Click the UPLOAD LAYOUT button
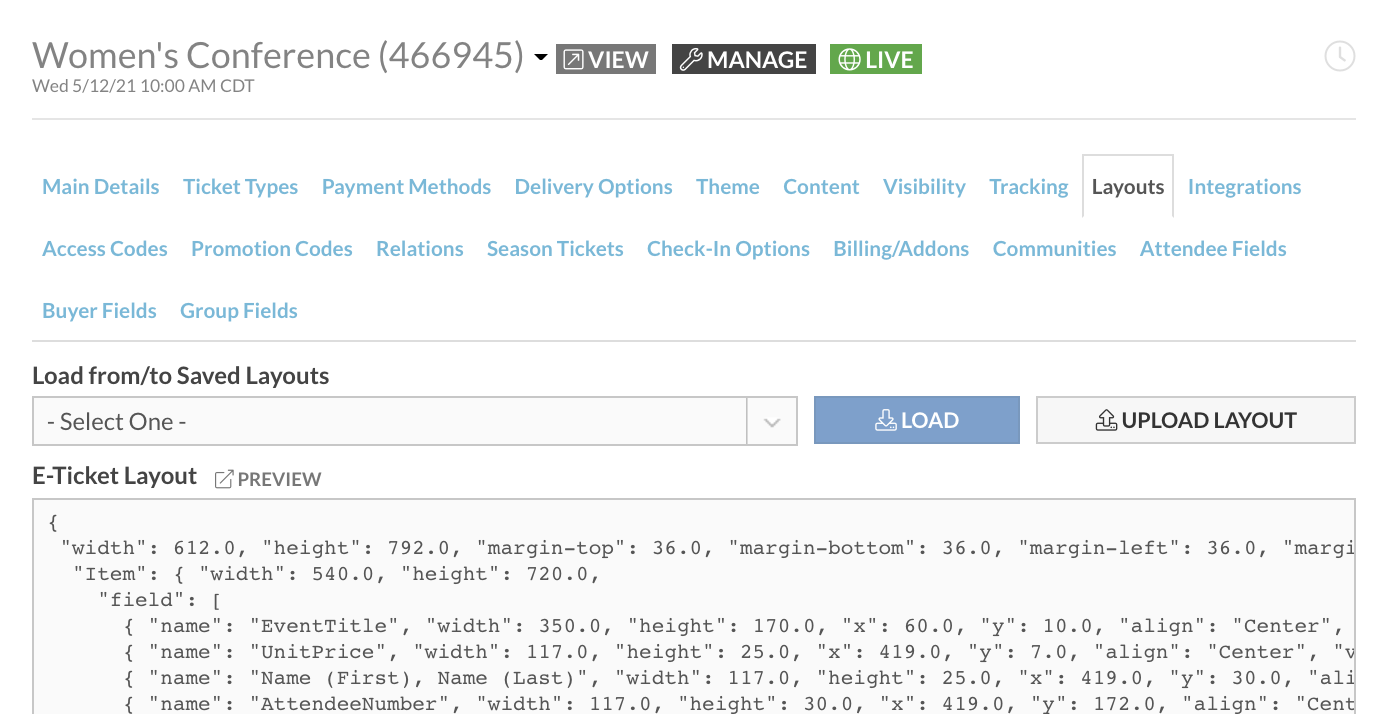This screenshot has height=714, width=1384. pos(1196,420)
